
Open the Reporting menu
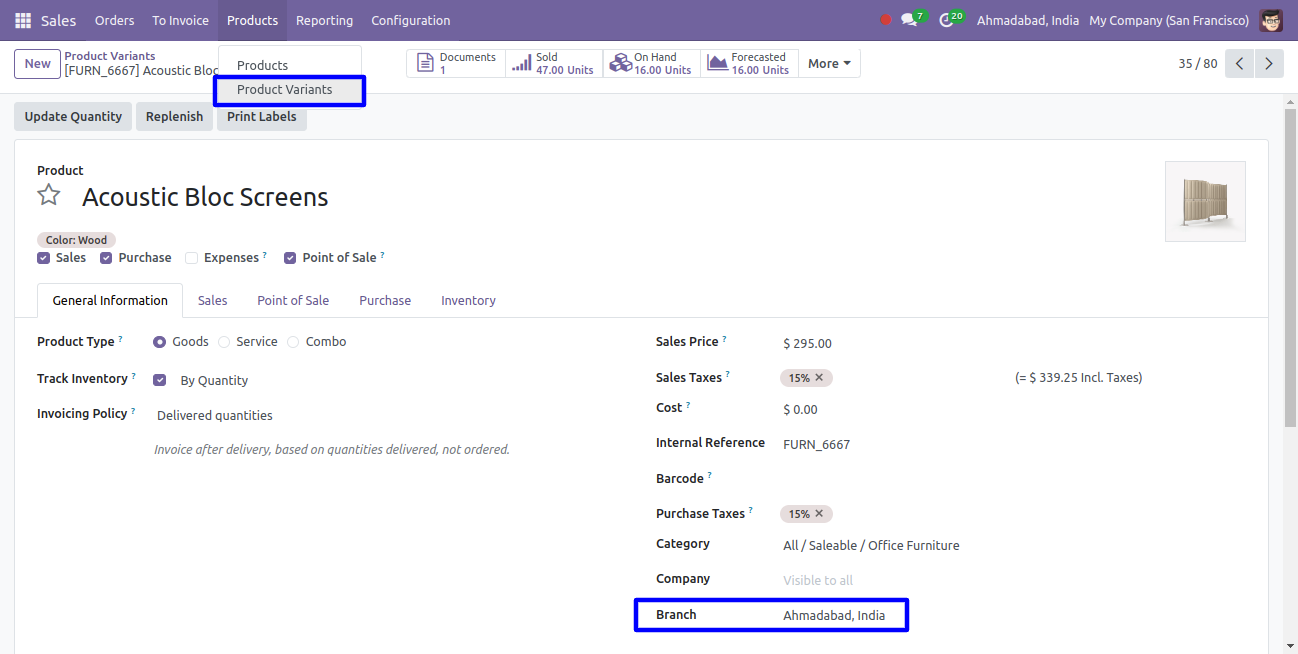(324, 20)
